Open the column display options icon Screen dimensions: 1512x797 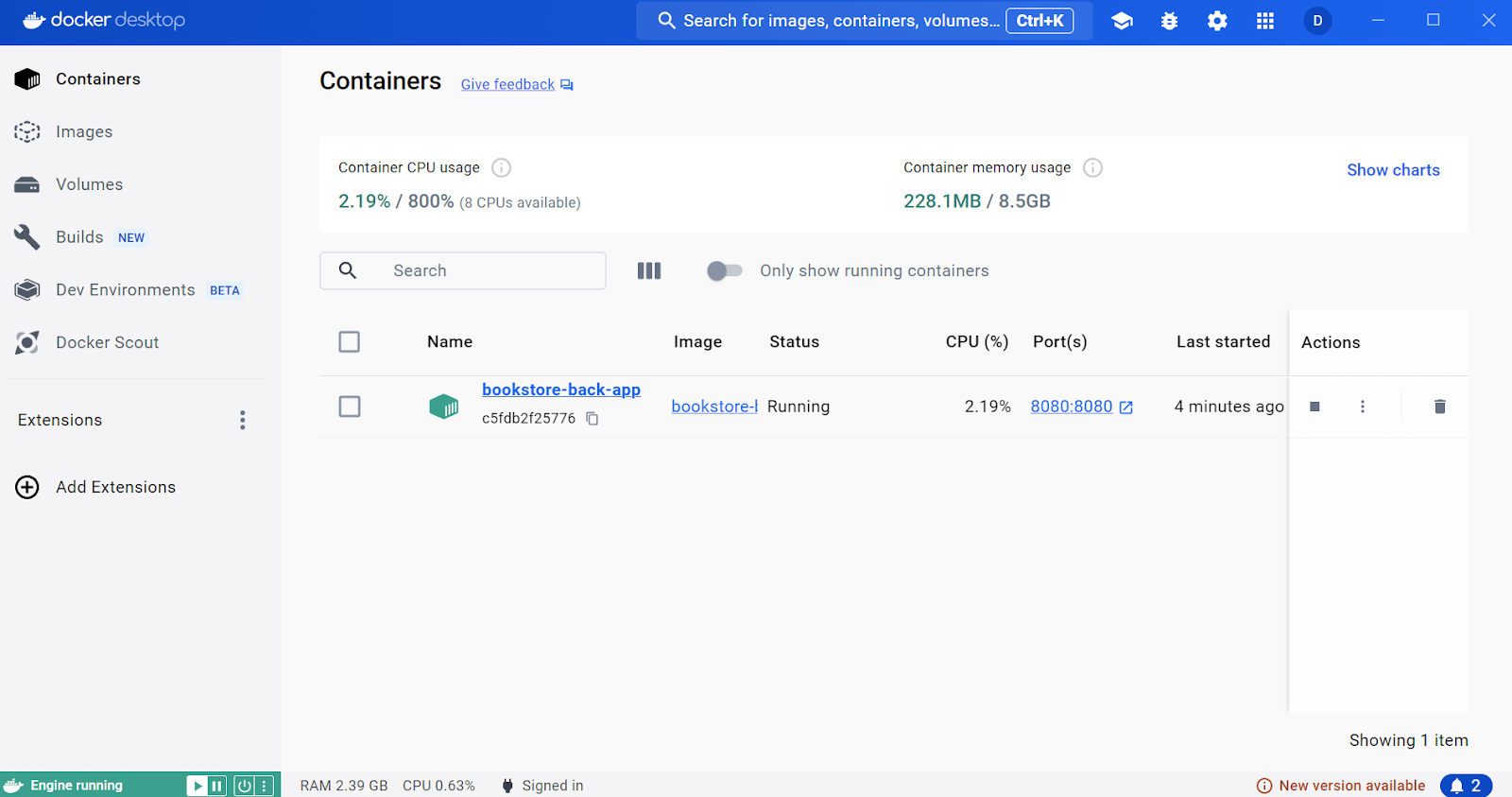point(649,270)
